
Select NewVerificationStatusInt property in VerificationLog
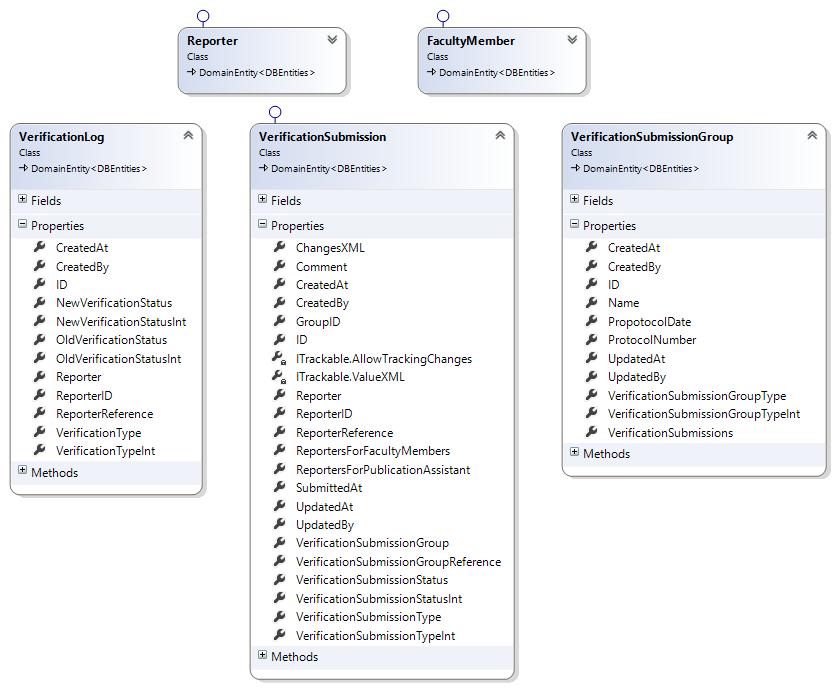coord(121,322)
